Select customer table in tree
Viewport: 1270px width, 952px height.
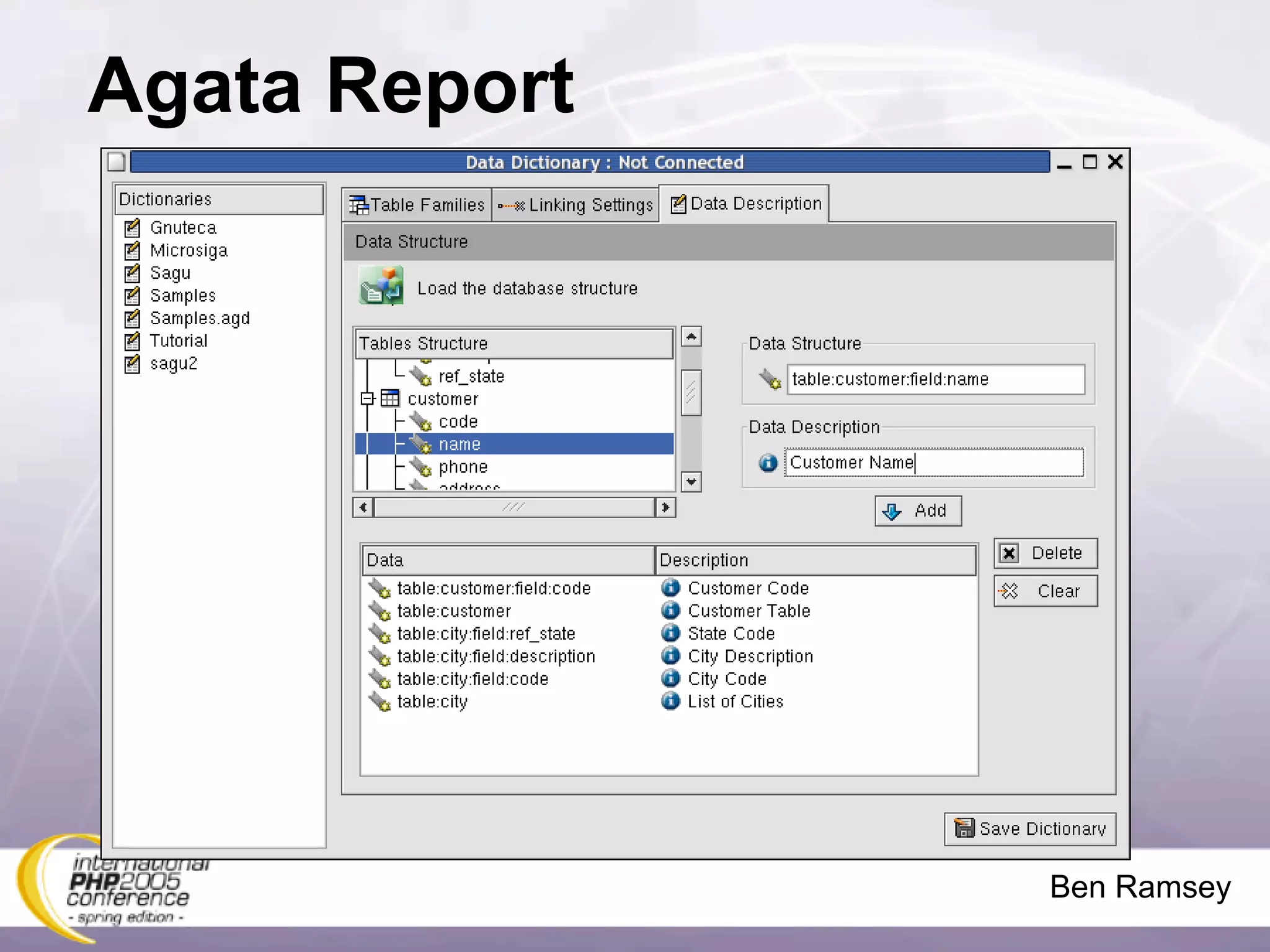(x=443, y=399)
